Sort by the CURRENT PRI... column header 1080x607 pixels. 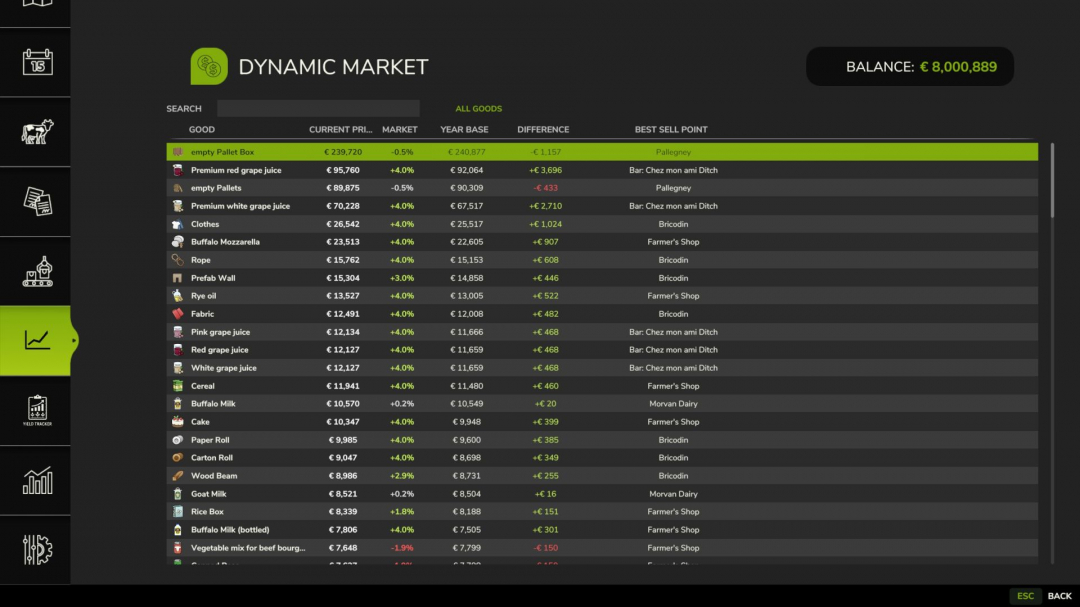click(340, 130)
